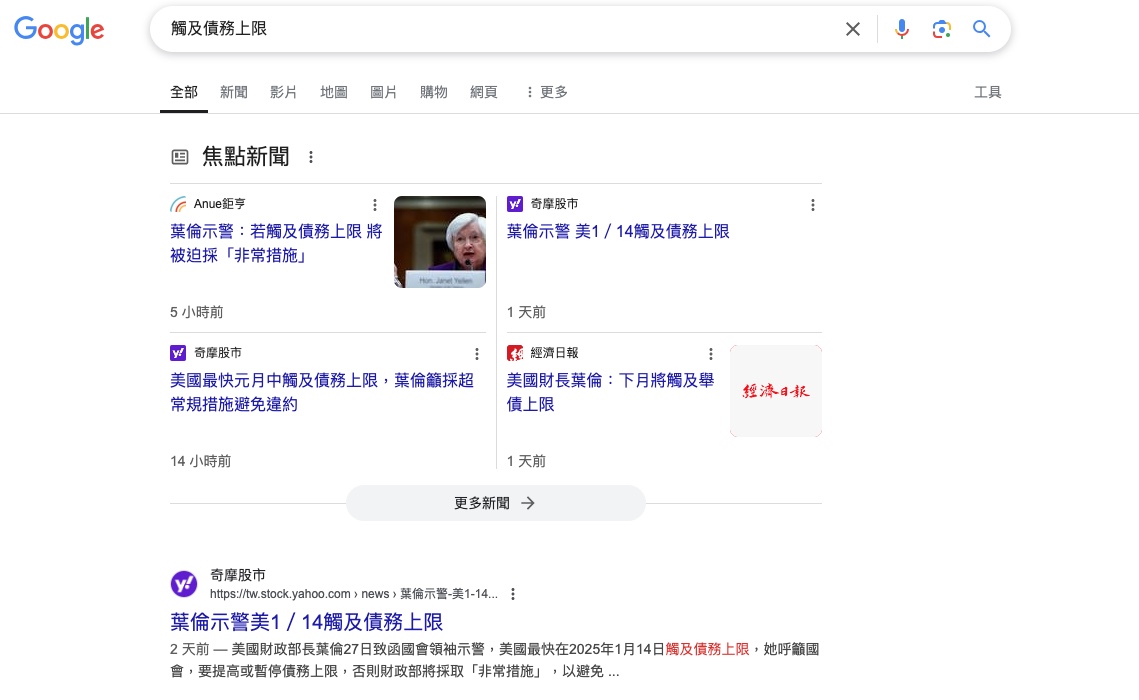Click the magnifying glass search button

pyautogui.click(x=981, y=29)
